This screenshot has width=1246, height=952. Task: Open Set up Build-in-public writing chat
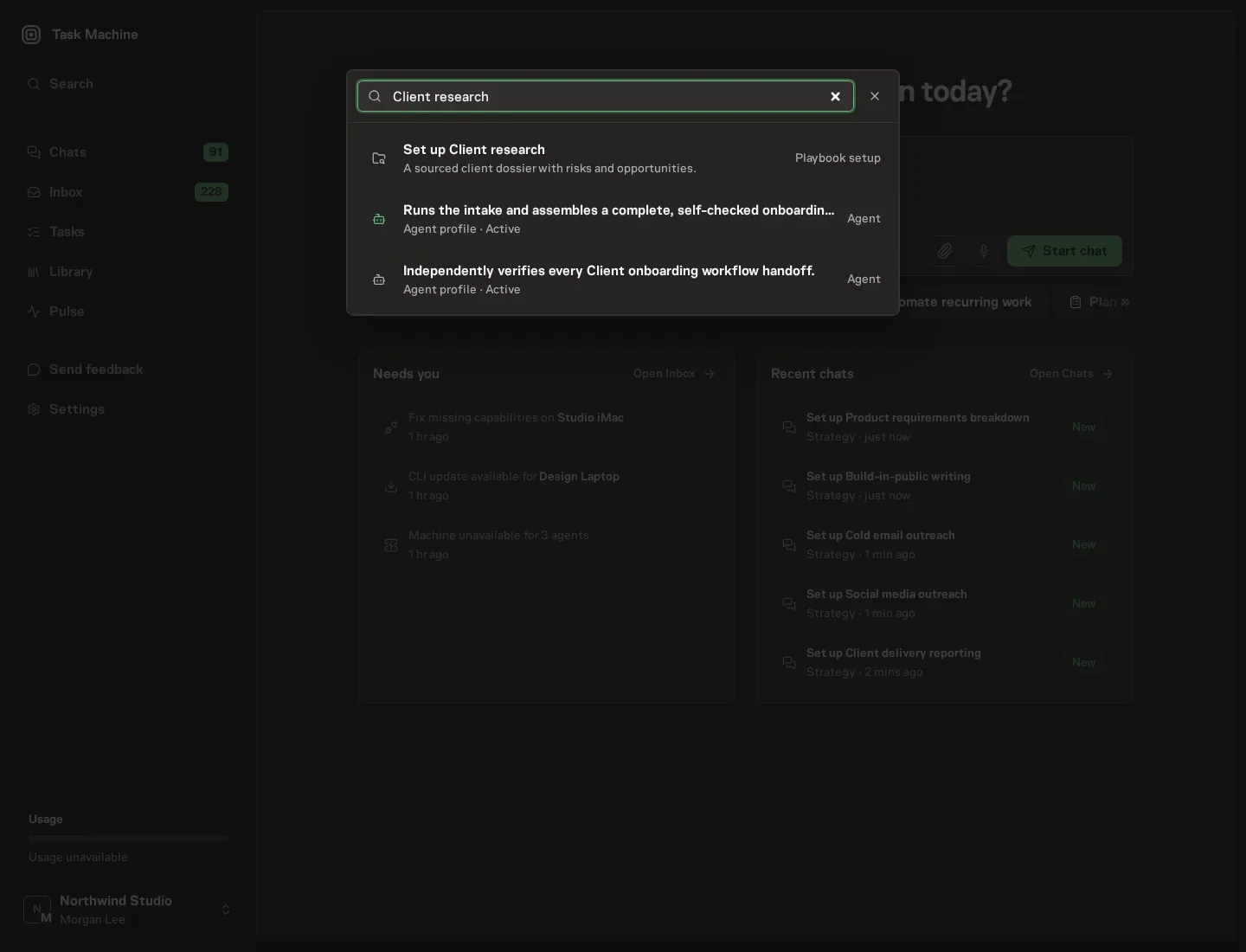pos(945,486)
